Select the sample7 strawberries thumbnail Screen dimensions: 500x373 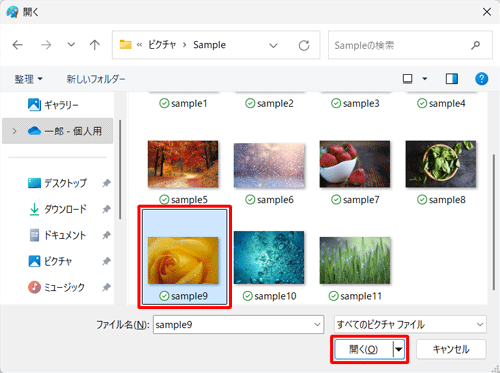355,164
